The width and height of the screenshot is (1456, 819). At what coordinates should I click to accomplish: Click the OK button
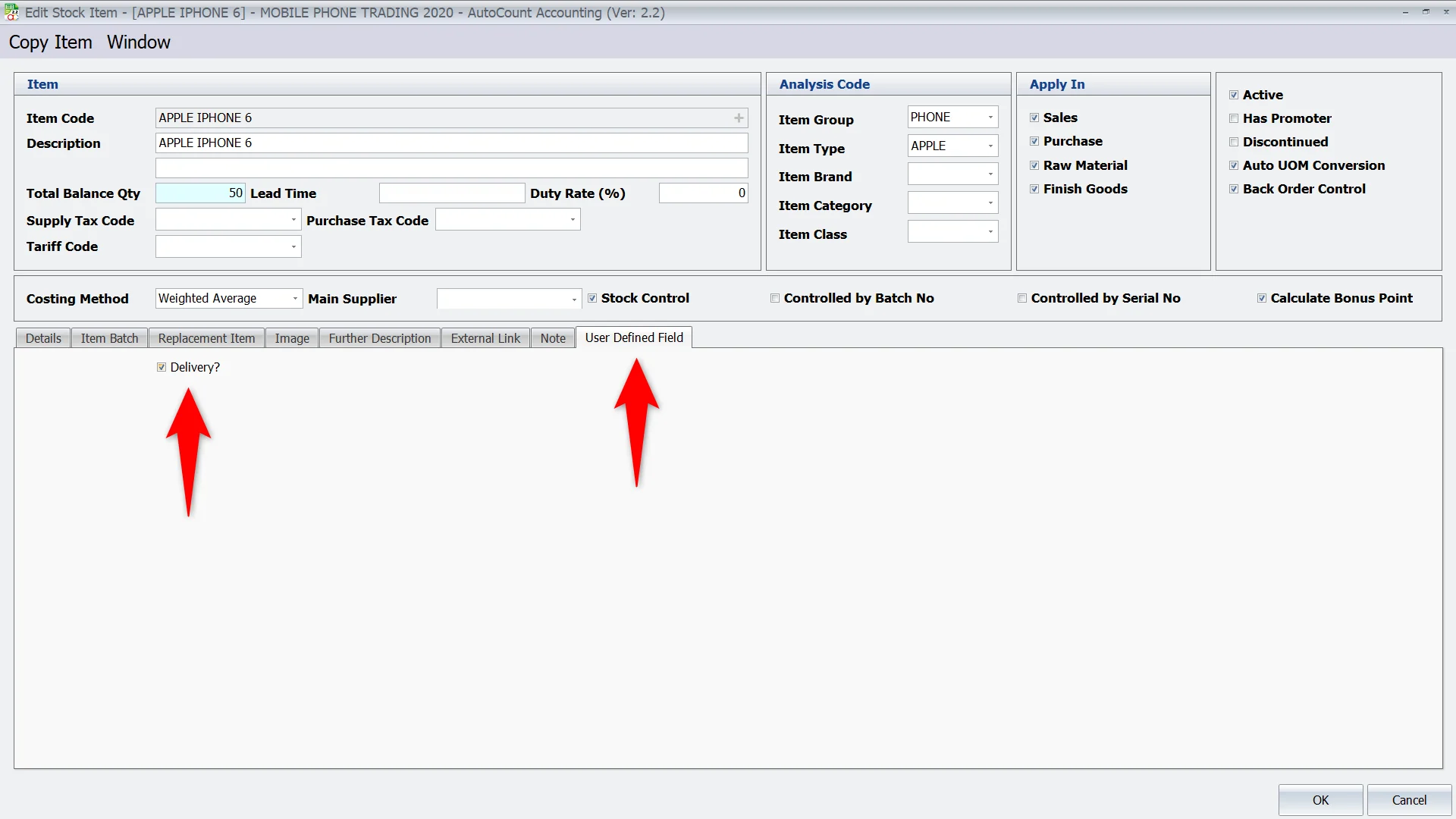[1320, 800]
